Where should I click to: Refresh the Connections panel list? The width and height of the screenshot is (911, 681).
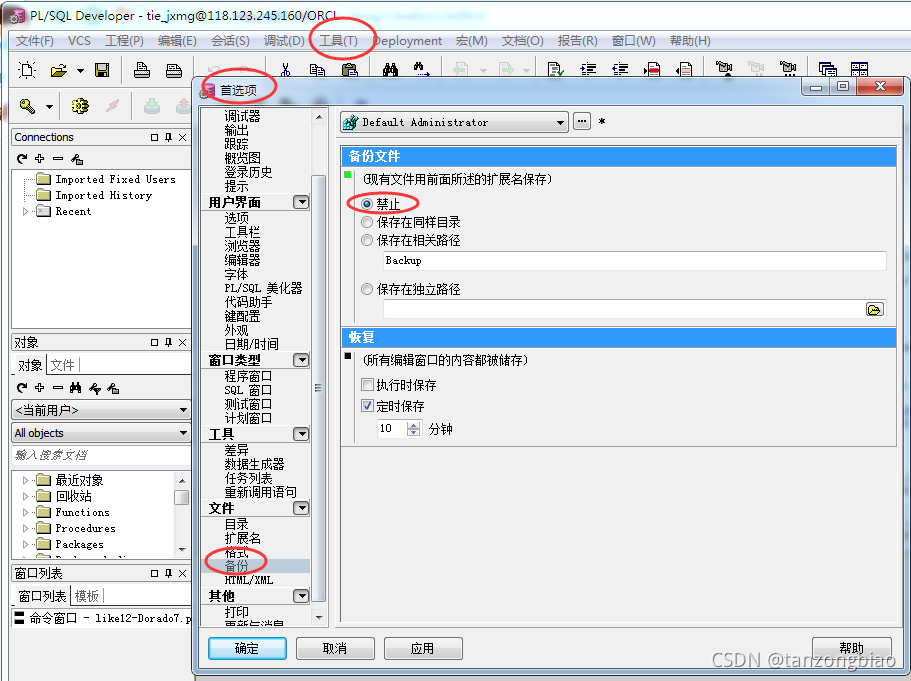pyautogui.click(x=21, y=159)
